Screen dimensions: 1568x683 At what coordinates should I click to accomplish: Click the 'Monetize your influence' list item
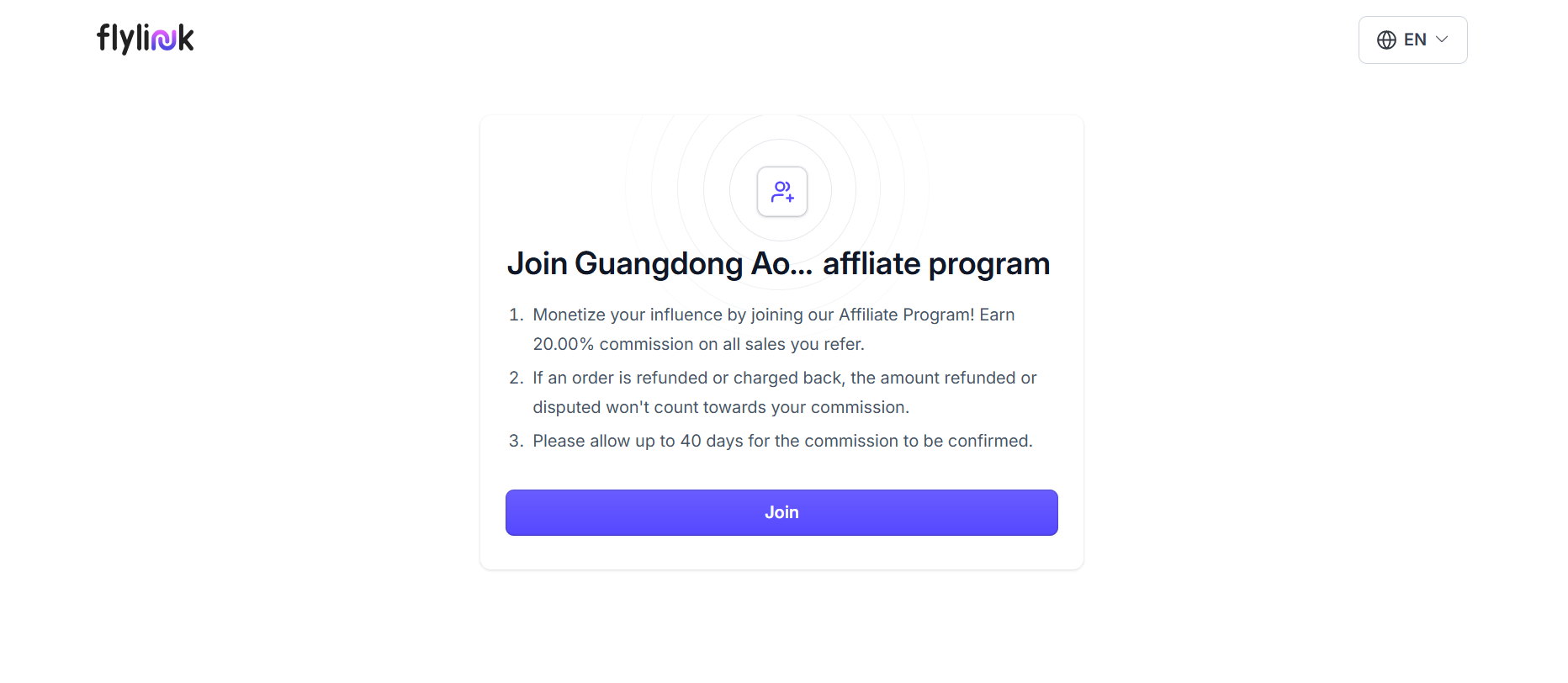coord(774,329)
